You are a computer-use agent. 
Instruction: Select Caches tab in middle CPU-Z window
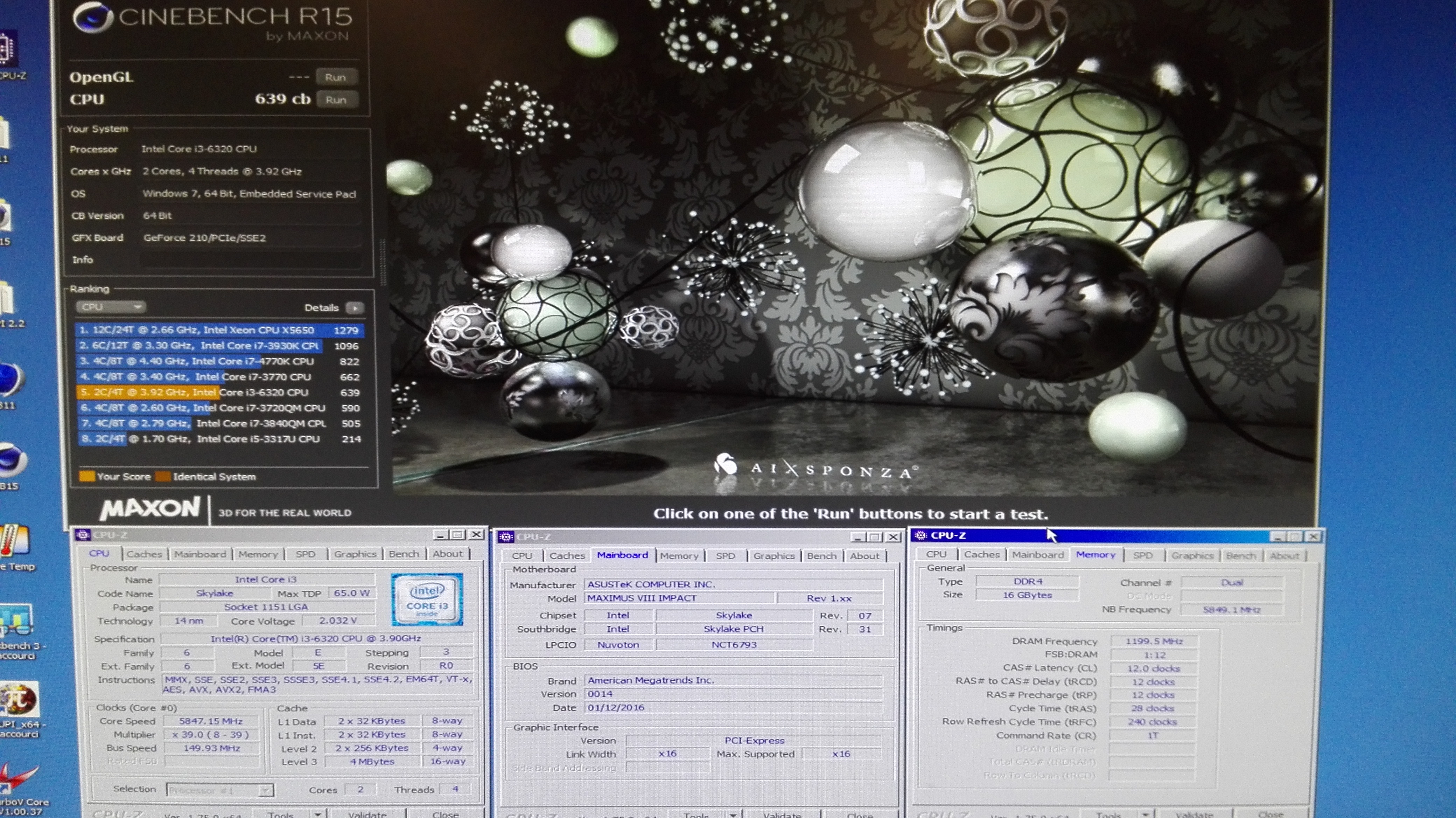tap(567, 556)
